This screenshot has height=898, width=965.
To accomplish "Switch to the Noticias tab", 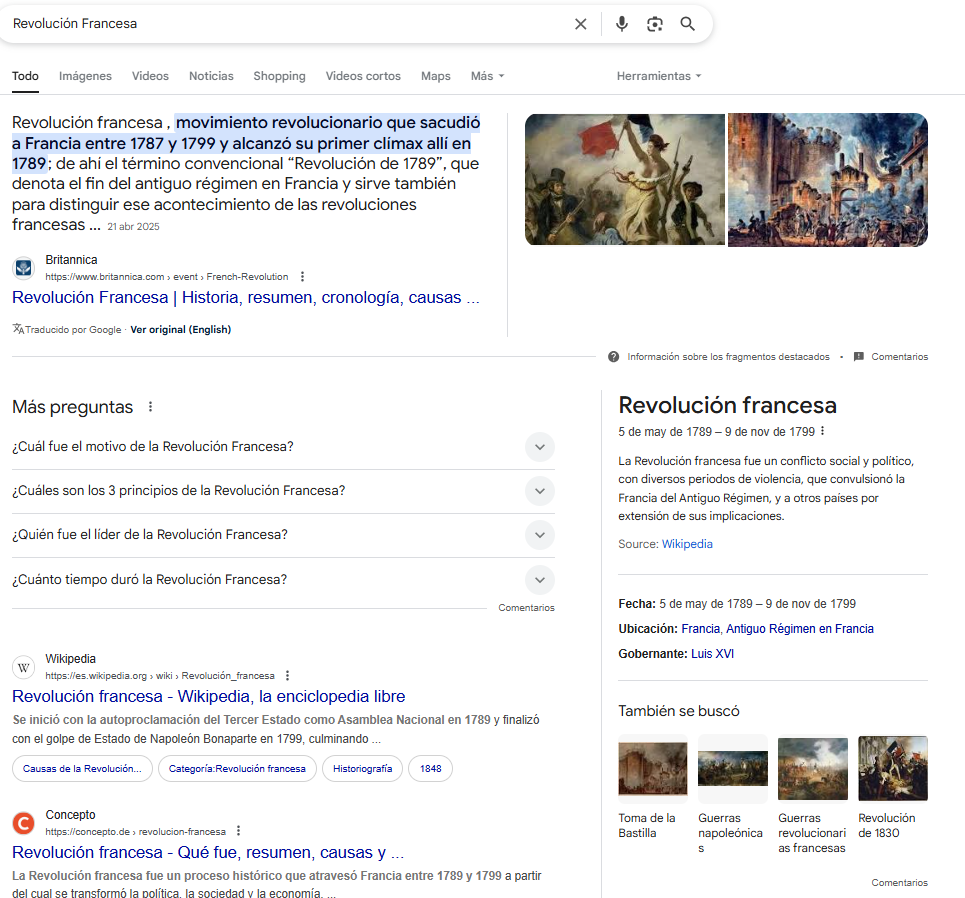I will coord(211,76).
